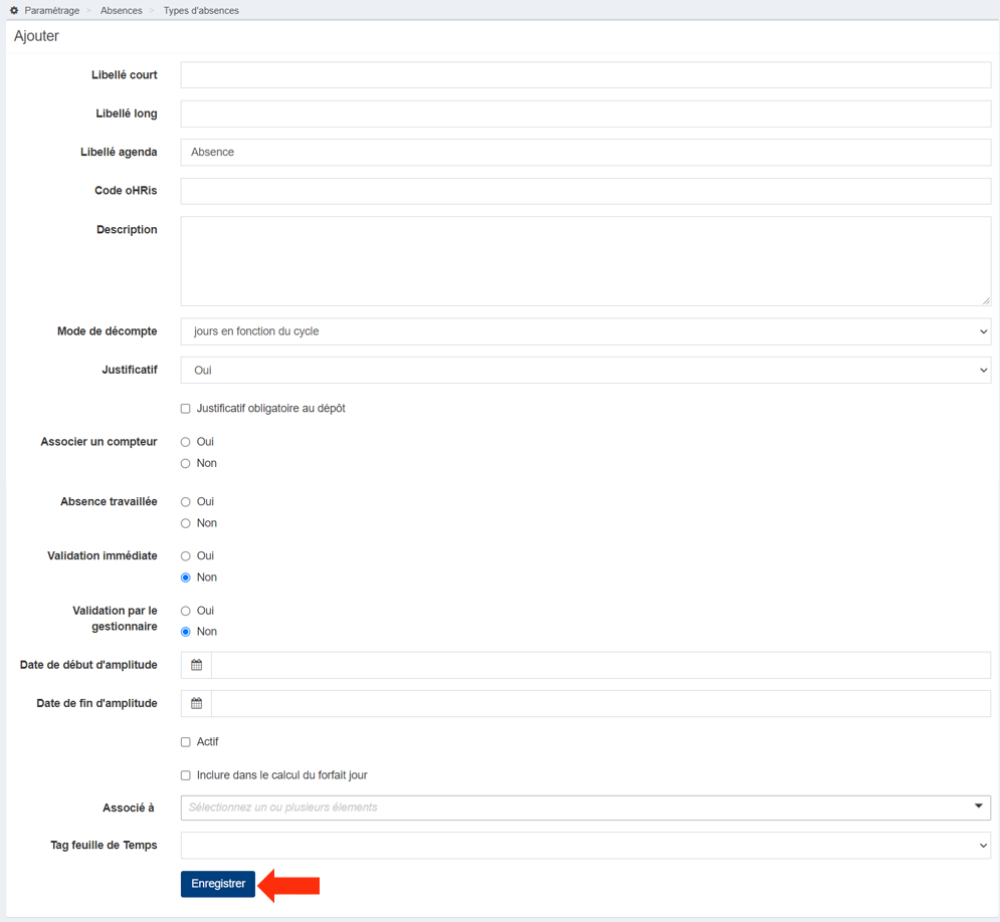This screenshot has height=922, width=1000.
Task: Select Non for Associer un compteur
Action: point(186,464)
